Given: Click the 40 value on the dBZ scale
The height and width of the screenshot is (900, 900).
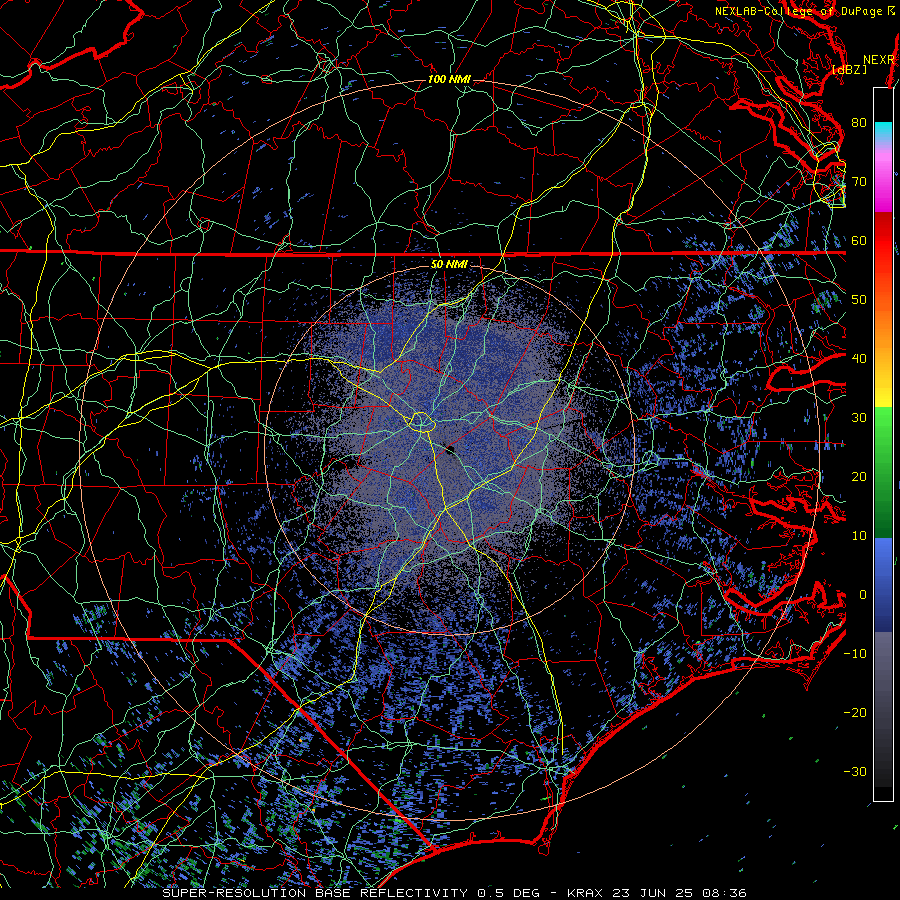Looking at the screenshot, I should click(859, 359).
